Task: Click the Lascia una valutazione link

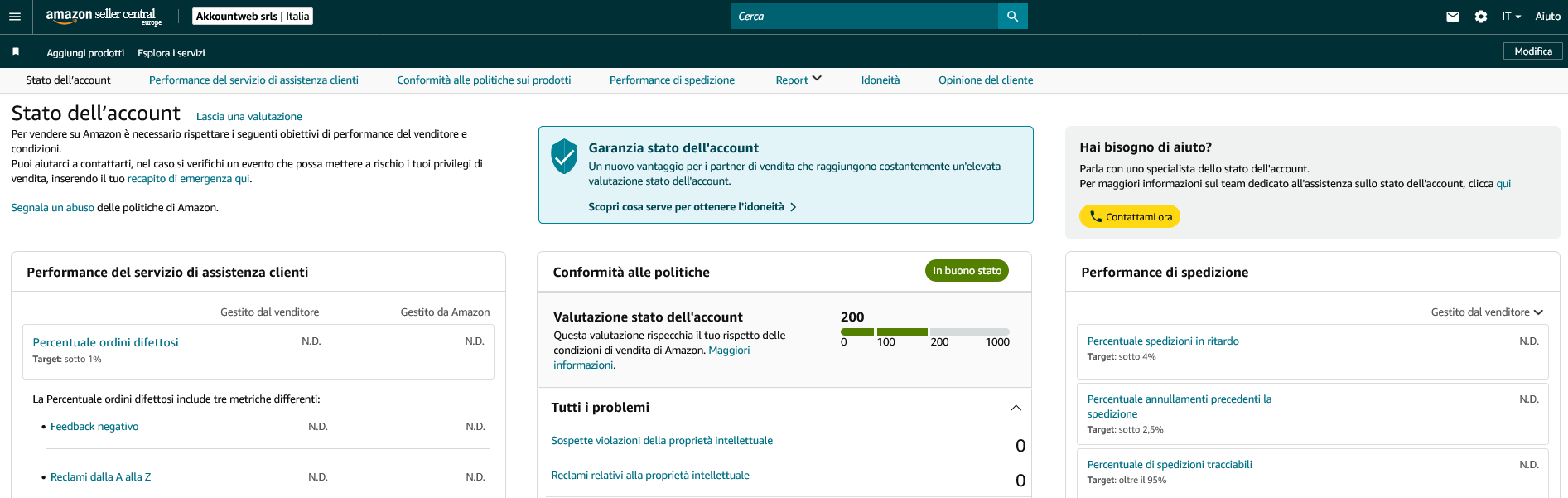Action: tap(248, 117)
